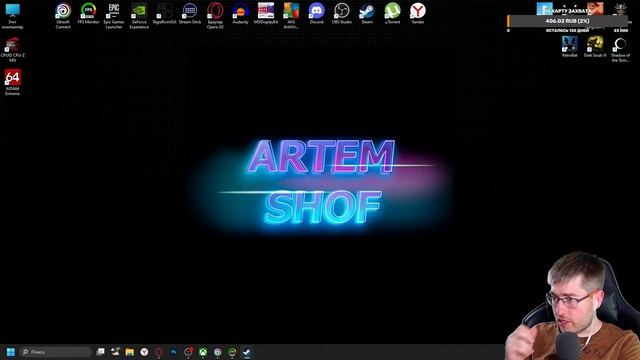Launch Yandex browser desktop shortcut
Image resolution: width=640 pixels, height=360 pixels.
[x=418, y=13]
